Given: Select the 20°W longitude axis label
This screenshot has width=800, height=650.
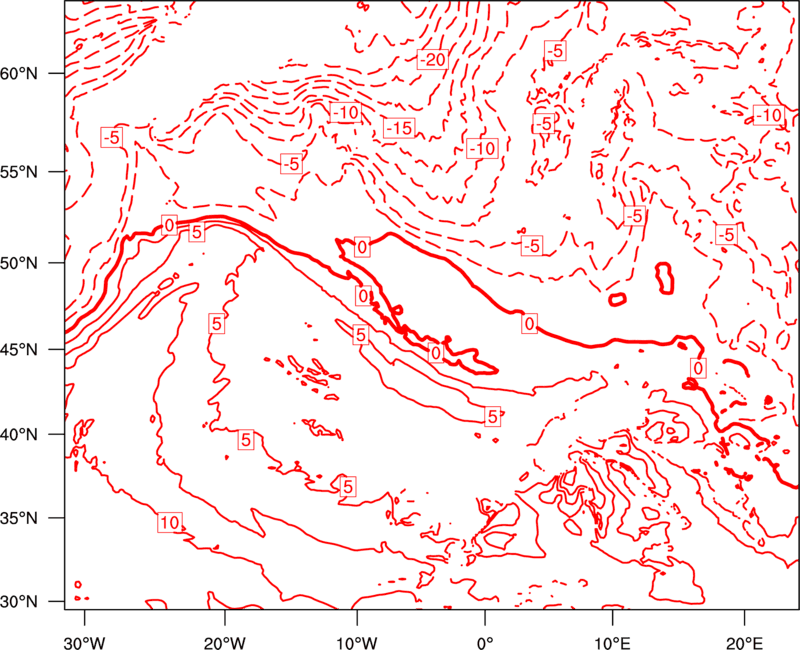Looking at the screenshot, I should pyautogui.click(x=225, y=642).
